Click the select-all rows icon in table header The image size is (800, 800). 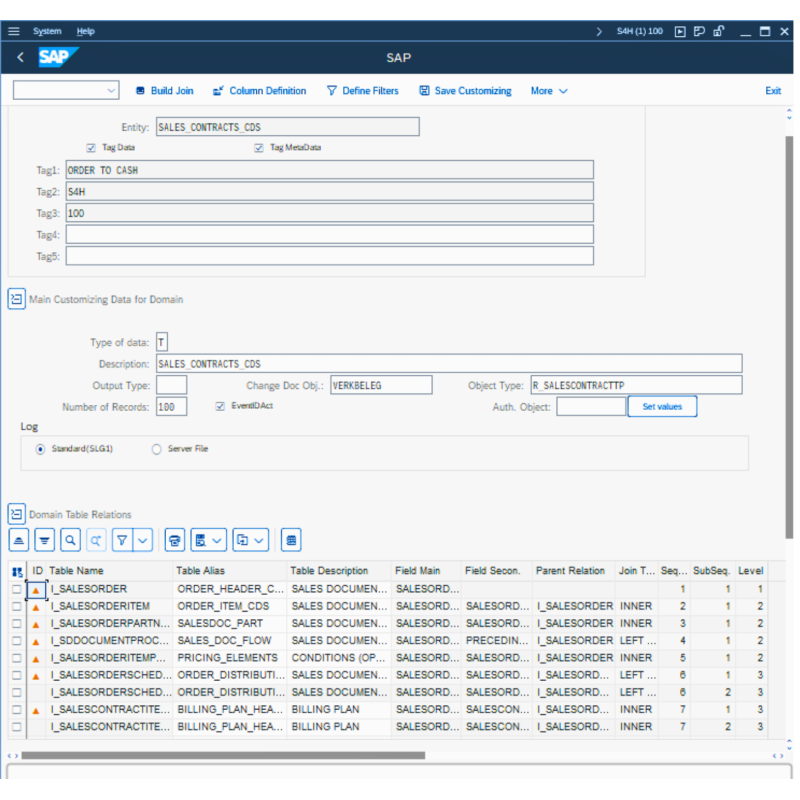(17, 571)
